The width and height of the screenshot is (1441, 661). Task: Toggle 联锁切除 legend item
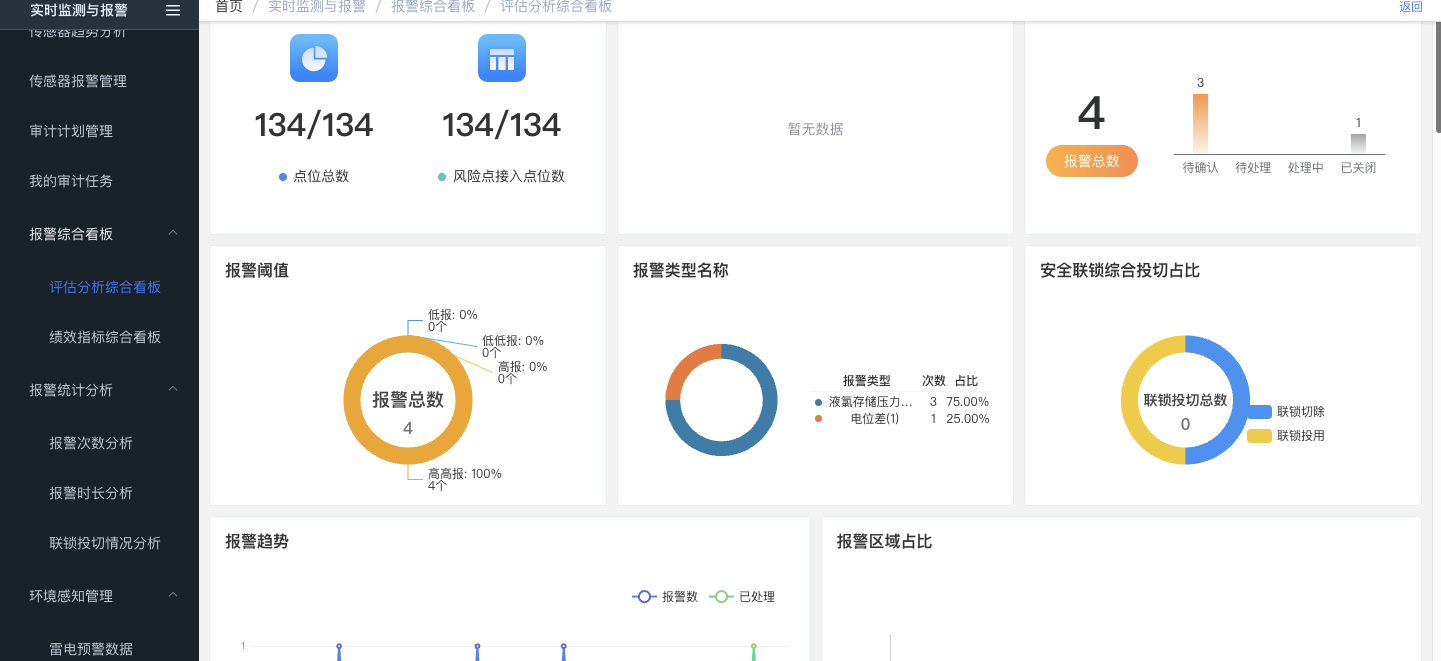[1286, 412]
